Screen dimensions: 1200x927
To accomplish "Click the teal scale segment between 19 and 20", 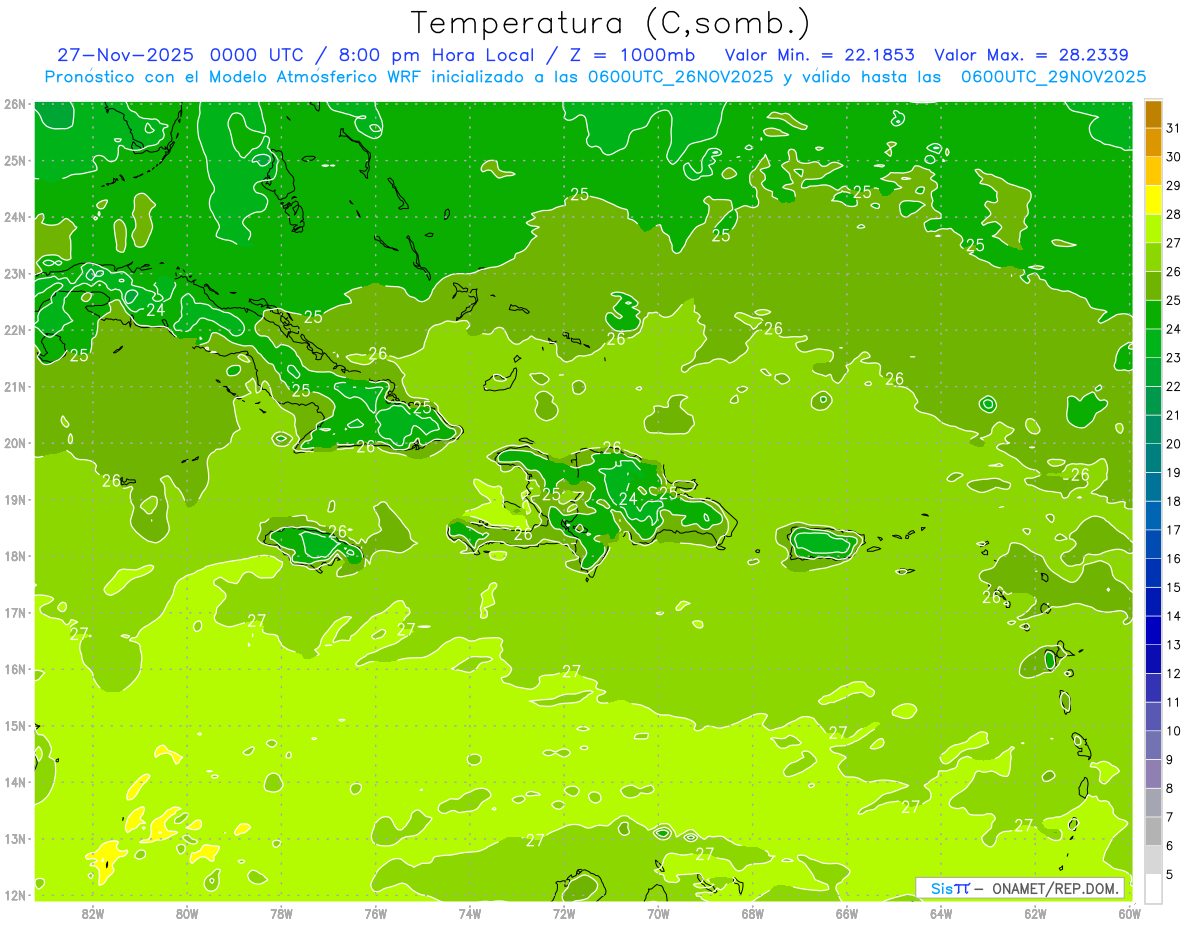I will point(1153,458).
